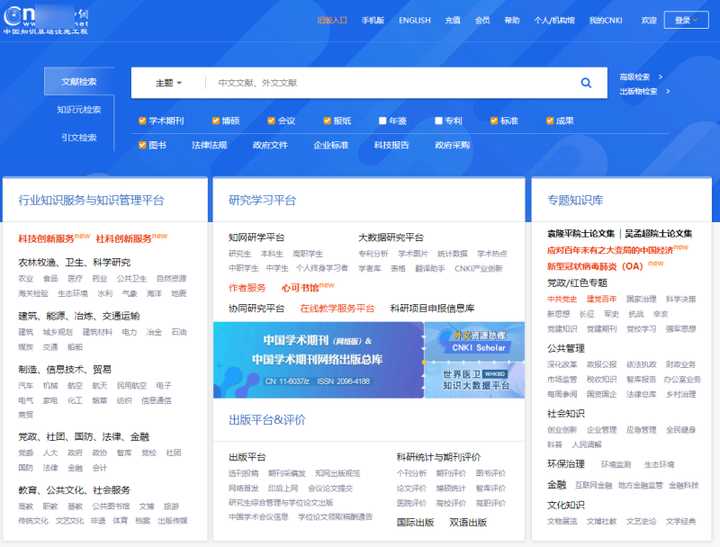Uncheck the 图书 checkbox

click(143, 145)
